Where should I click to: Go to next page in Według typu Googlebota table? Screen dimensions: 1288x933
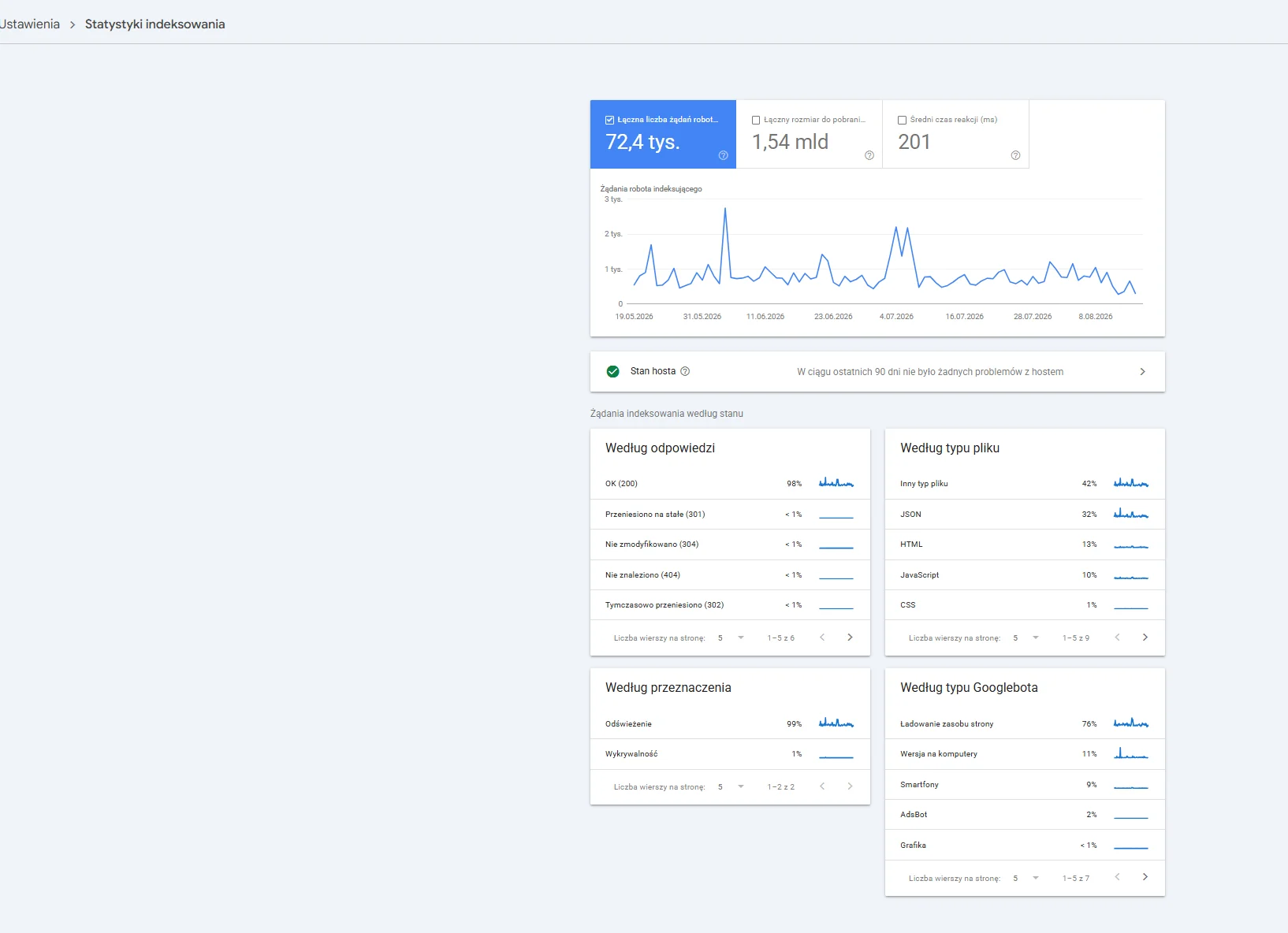(x=1145, y=877)
